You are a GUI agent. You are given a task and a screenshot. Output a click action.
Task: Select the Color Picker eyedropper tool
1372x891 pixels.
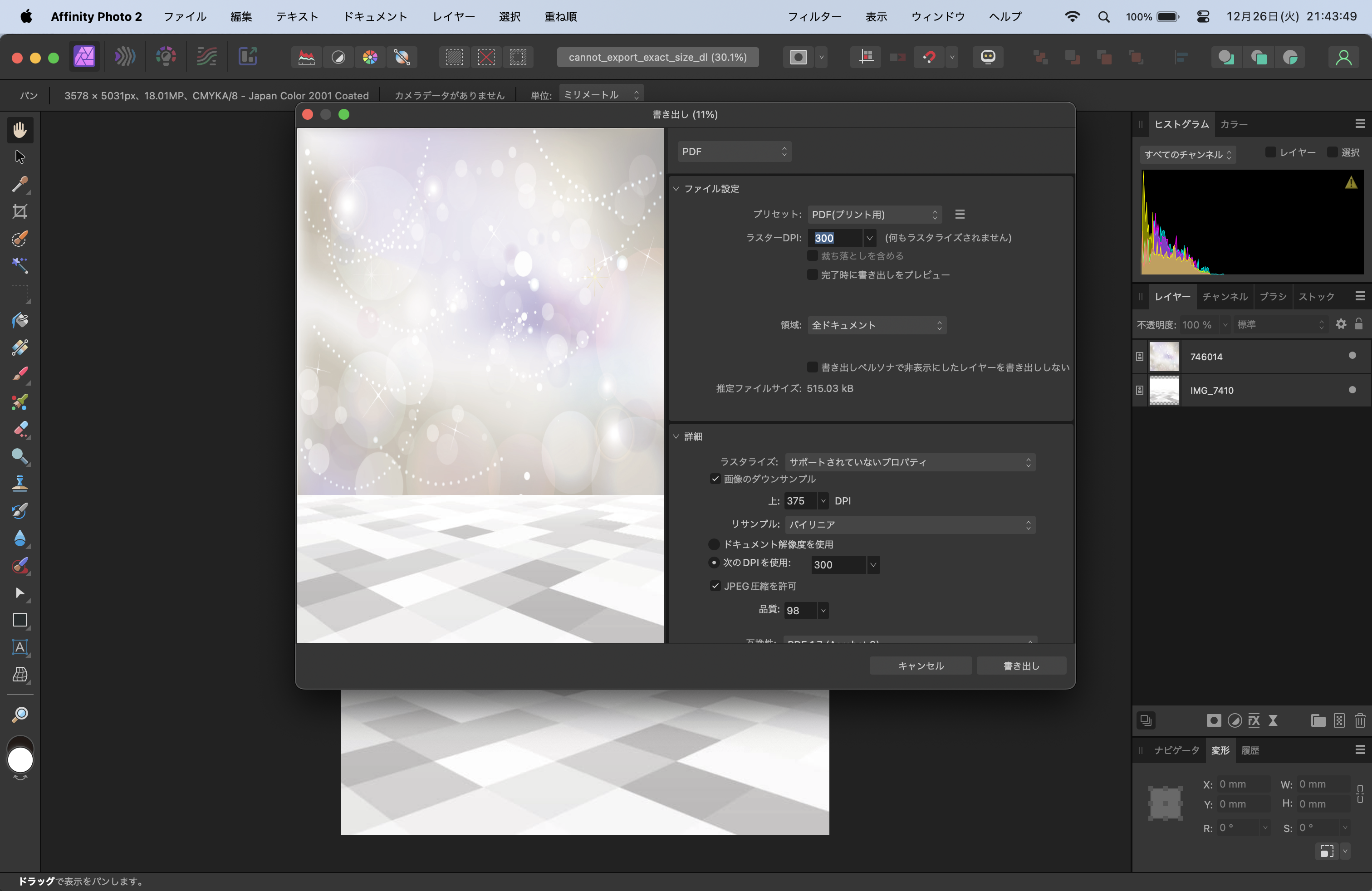tap(20, 184)
